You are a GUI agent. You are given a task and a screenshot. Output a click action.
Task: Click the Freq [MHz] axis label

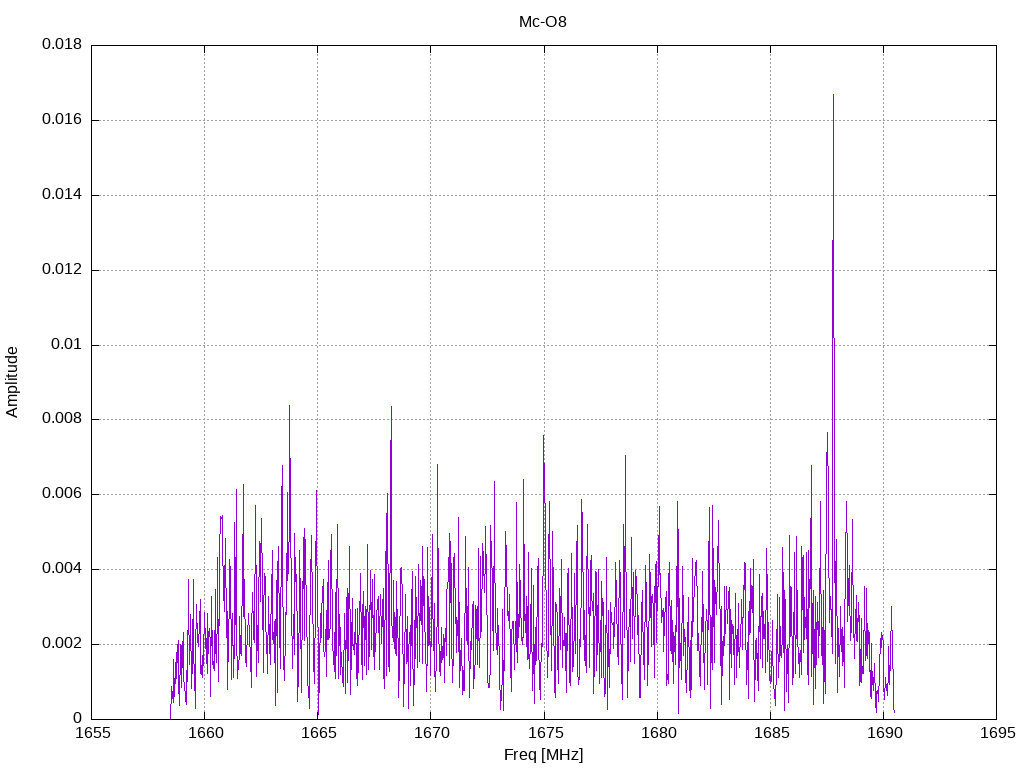[x=543, y=755]
